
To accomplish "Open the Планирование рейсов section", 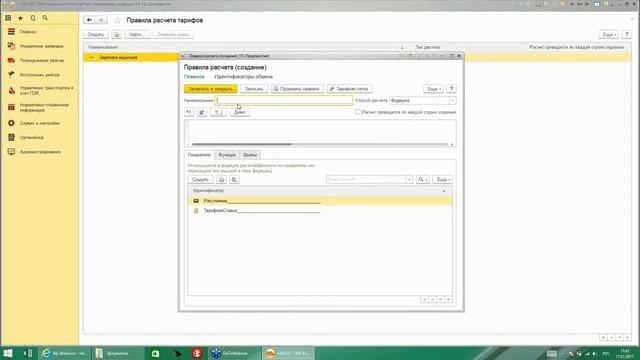I will tap(42, 60).
